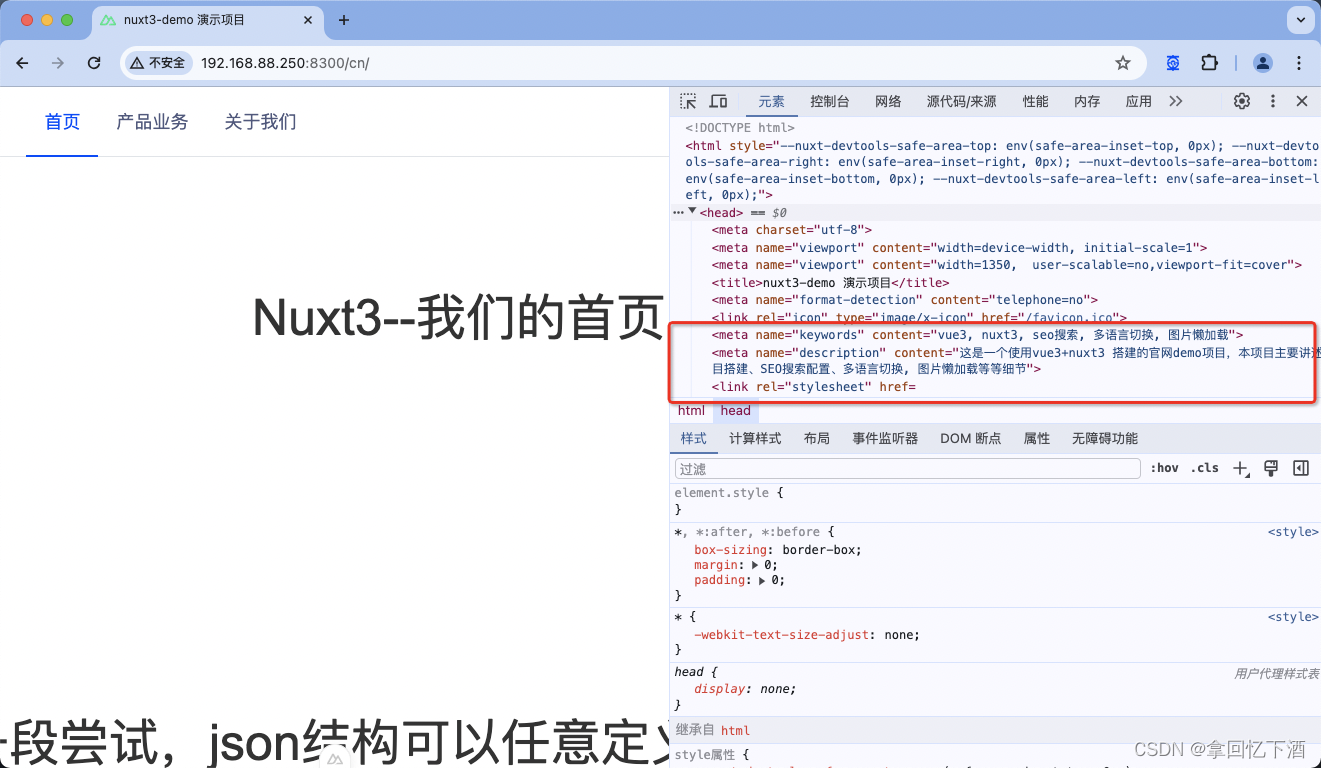Select the head breadcrumb

735,411
